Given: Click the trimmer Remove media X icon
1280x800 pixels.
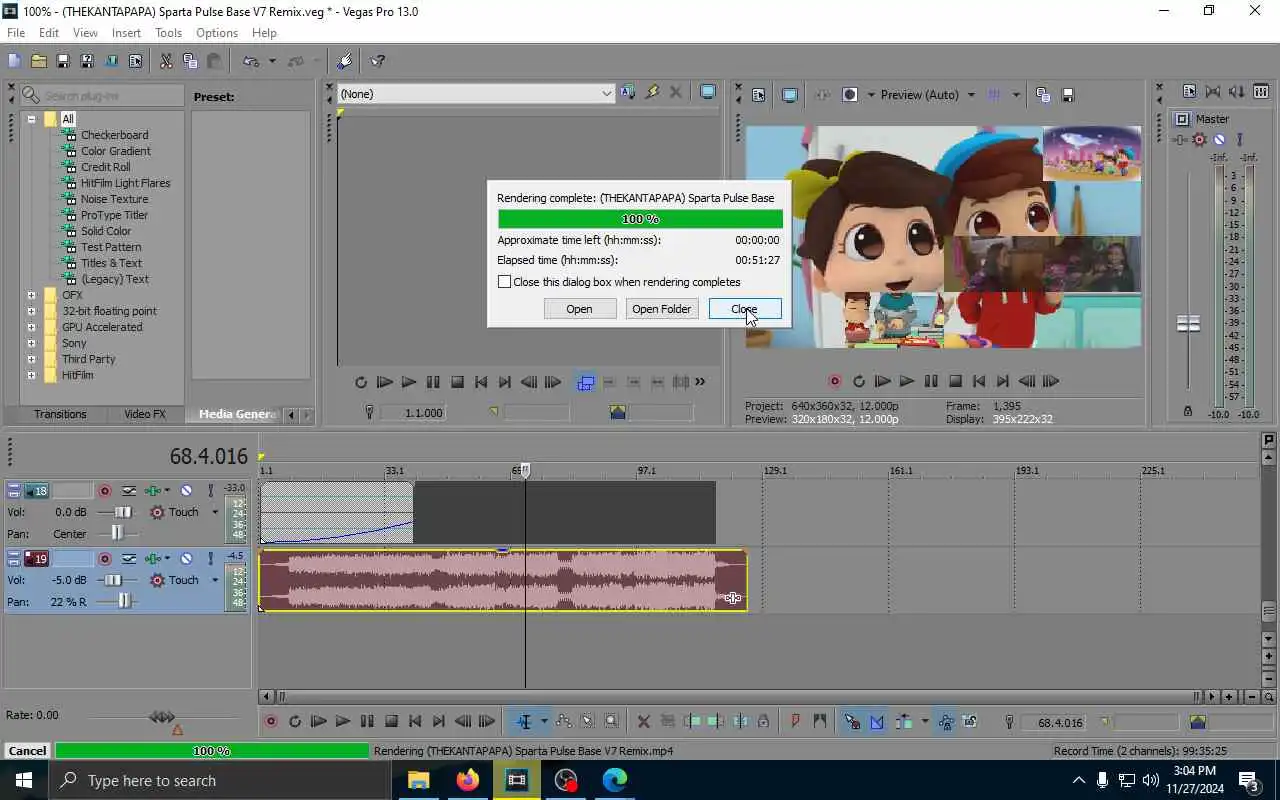Looking at the screenshot, I should 676,93.
